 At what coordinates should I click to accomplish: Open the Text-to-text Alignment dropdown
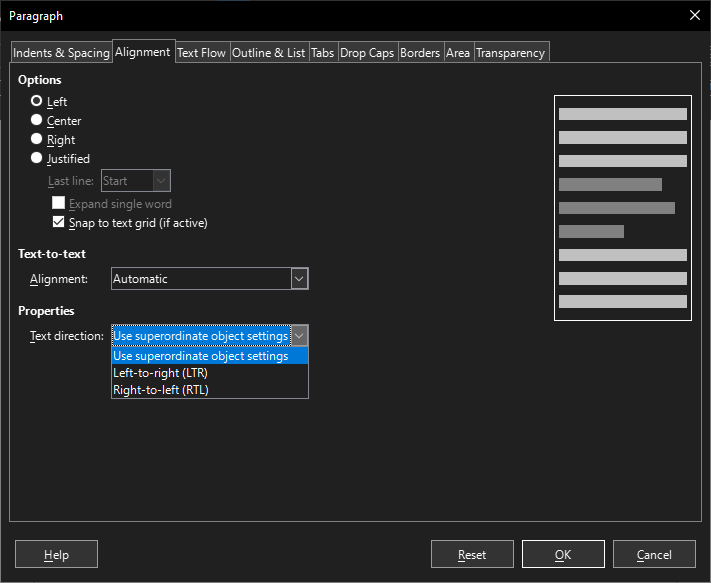pyautogui.click(x=209, y=279)
